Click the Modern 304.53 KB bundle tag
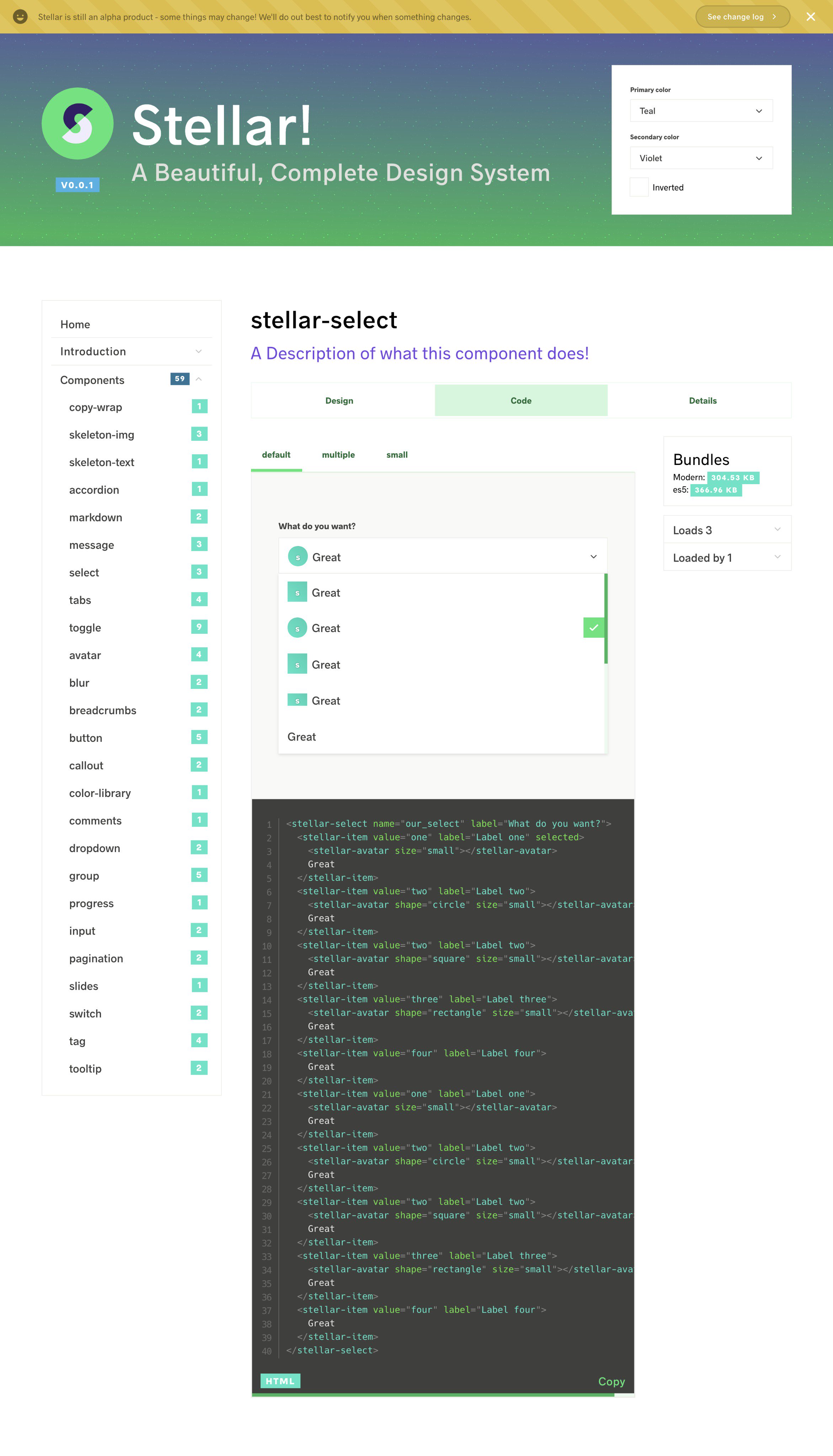The height and width of the screenshot is (1456, 833). point(733,477)
